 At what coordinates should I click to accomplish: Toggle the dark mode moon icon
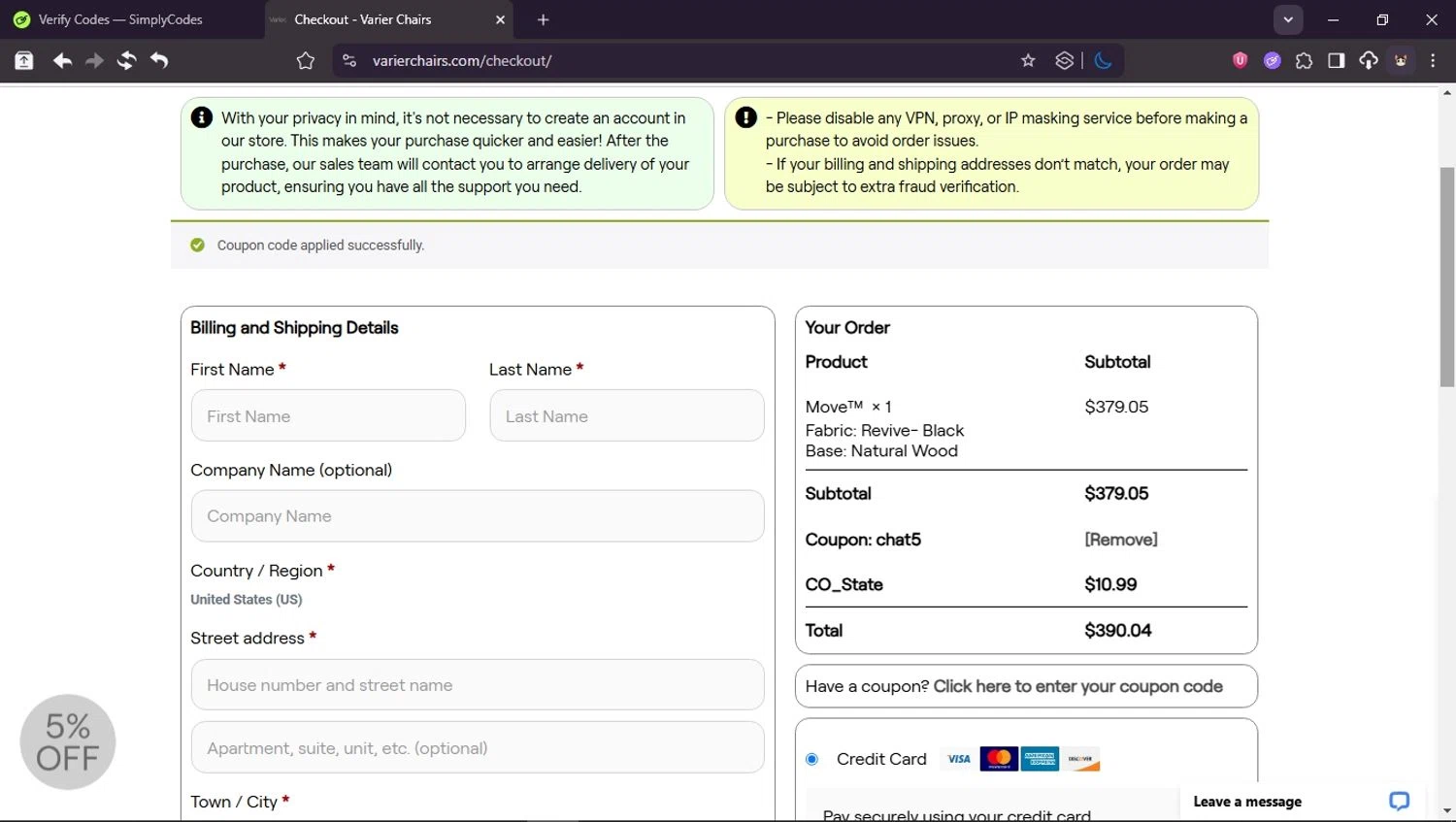pyautogui.click(x=1103, y=60)
